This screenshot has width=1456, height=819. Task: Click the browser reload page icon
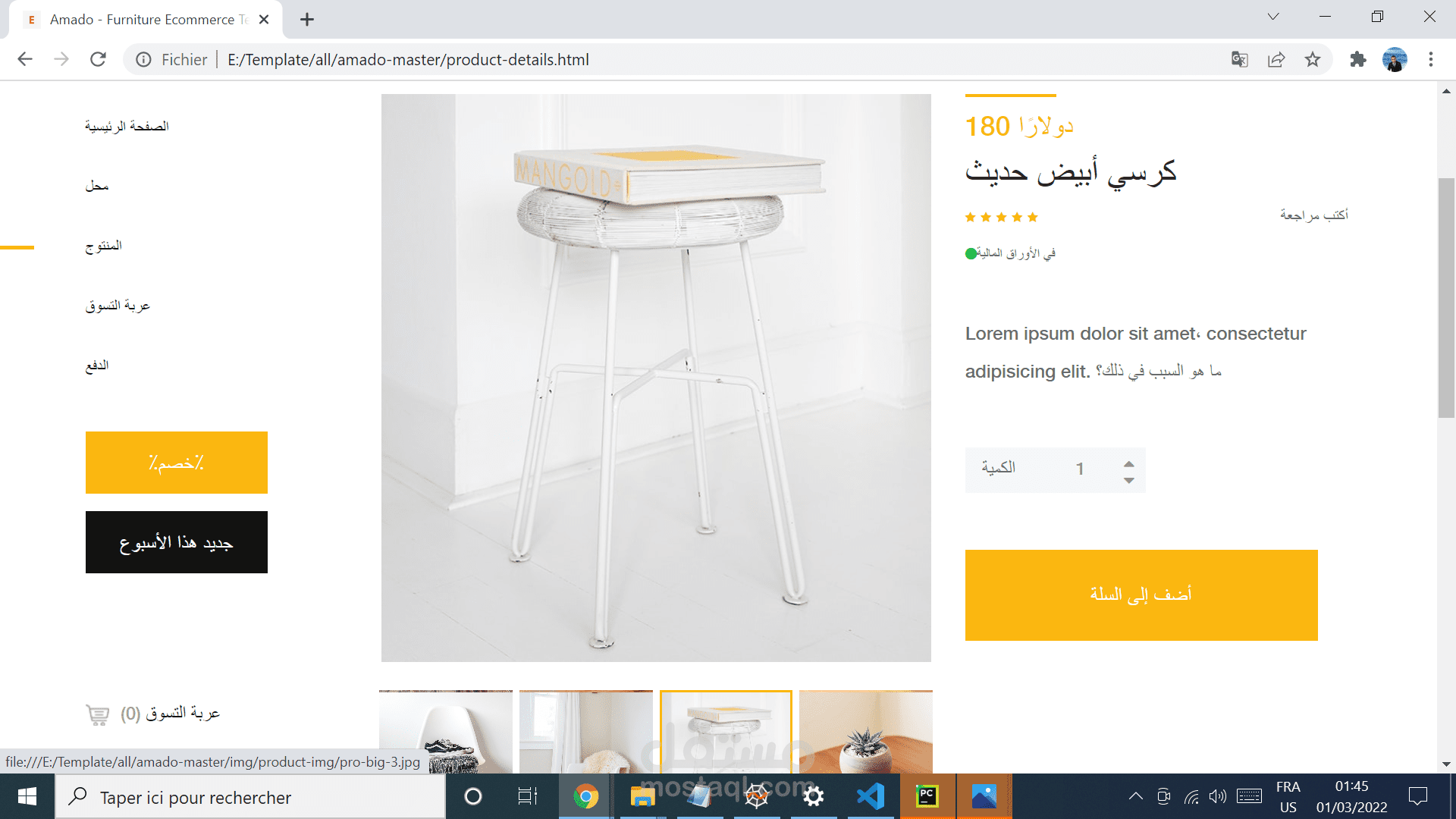[x=98, y=59]
